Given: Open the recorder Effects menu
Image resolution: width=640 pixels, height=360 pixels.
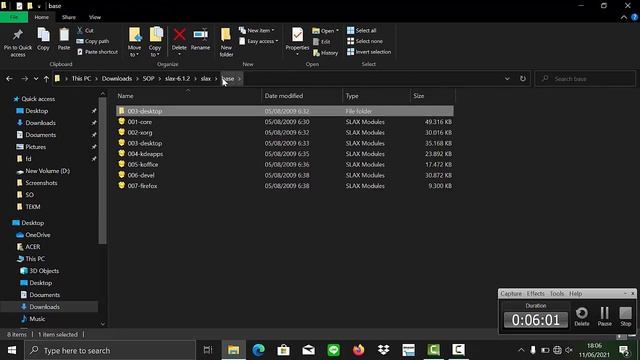Looking at the screenshot, I should (536, 293).
